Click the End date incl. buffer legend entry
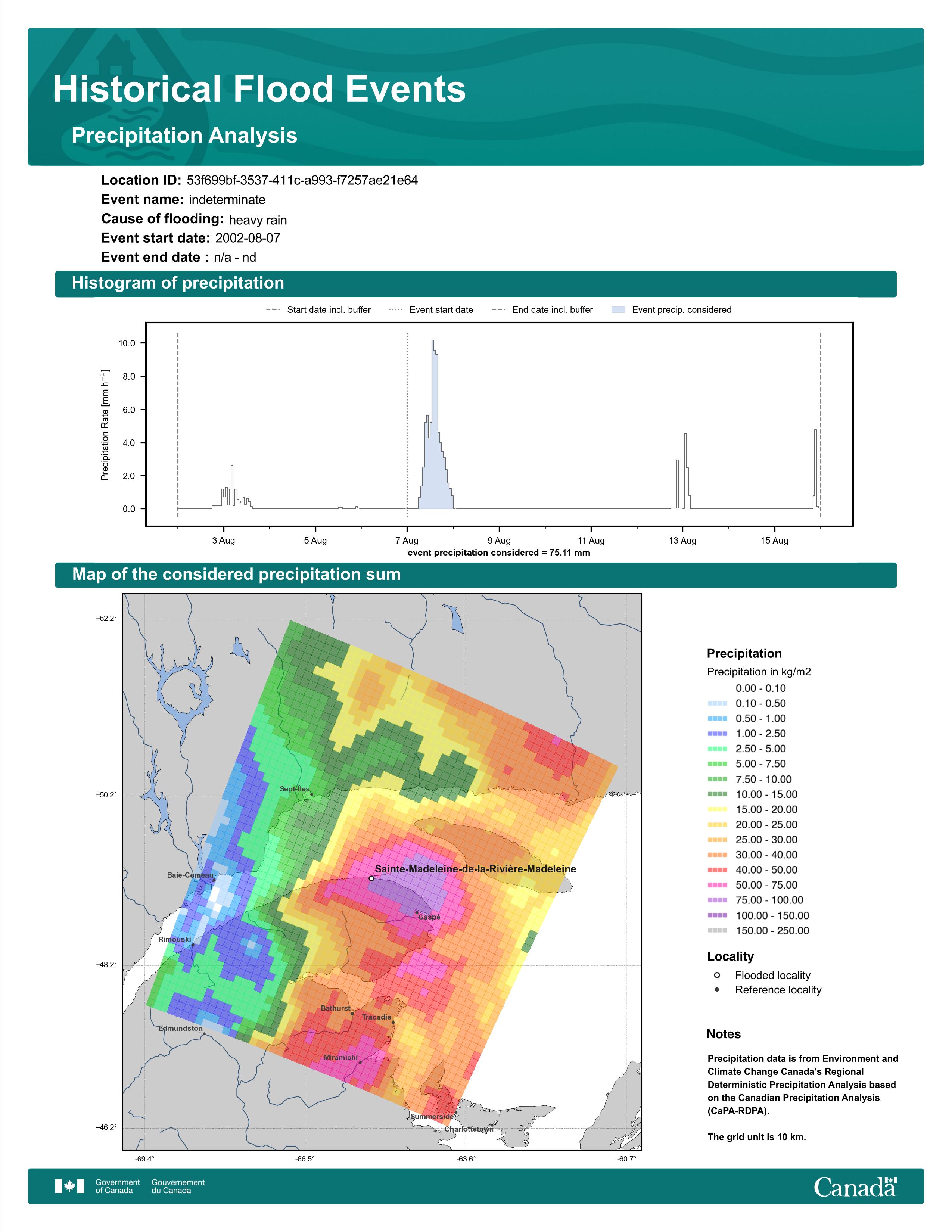 tap(542, 310)
